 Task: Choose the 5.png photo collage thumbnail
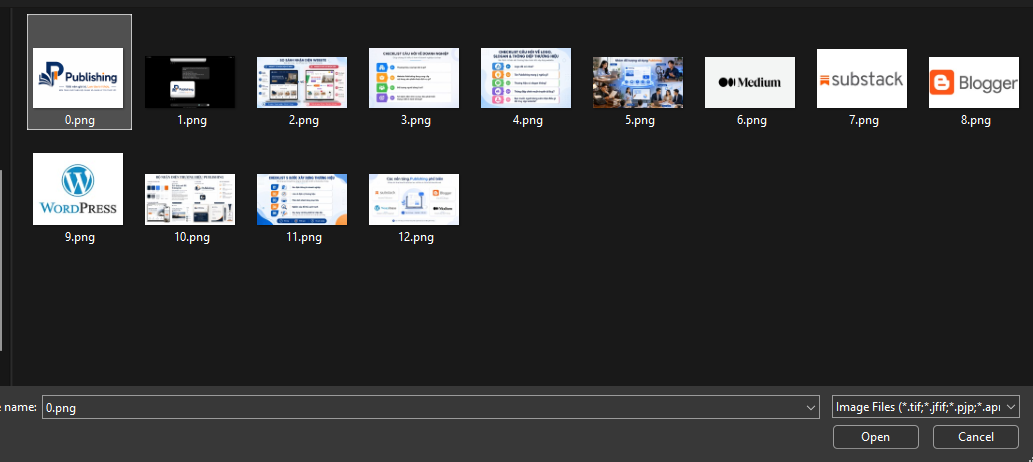point(638,82)
